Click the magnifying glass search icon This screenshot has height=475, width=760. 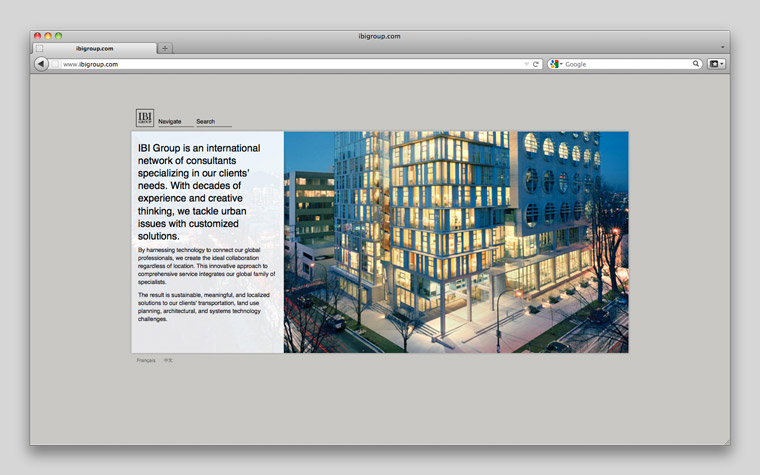point(696,64)
